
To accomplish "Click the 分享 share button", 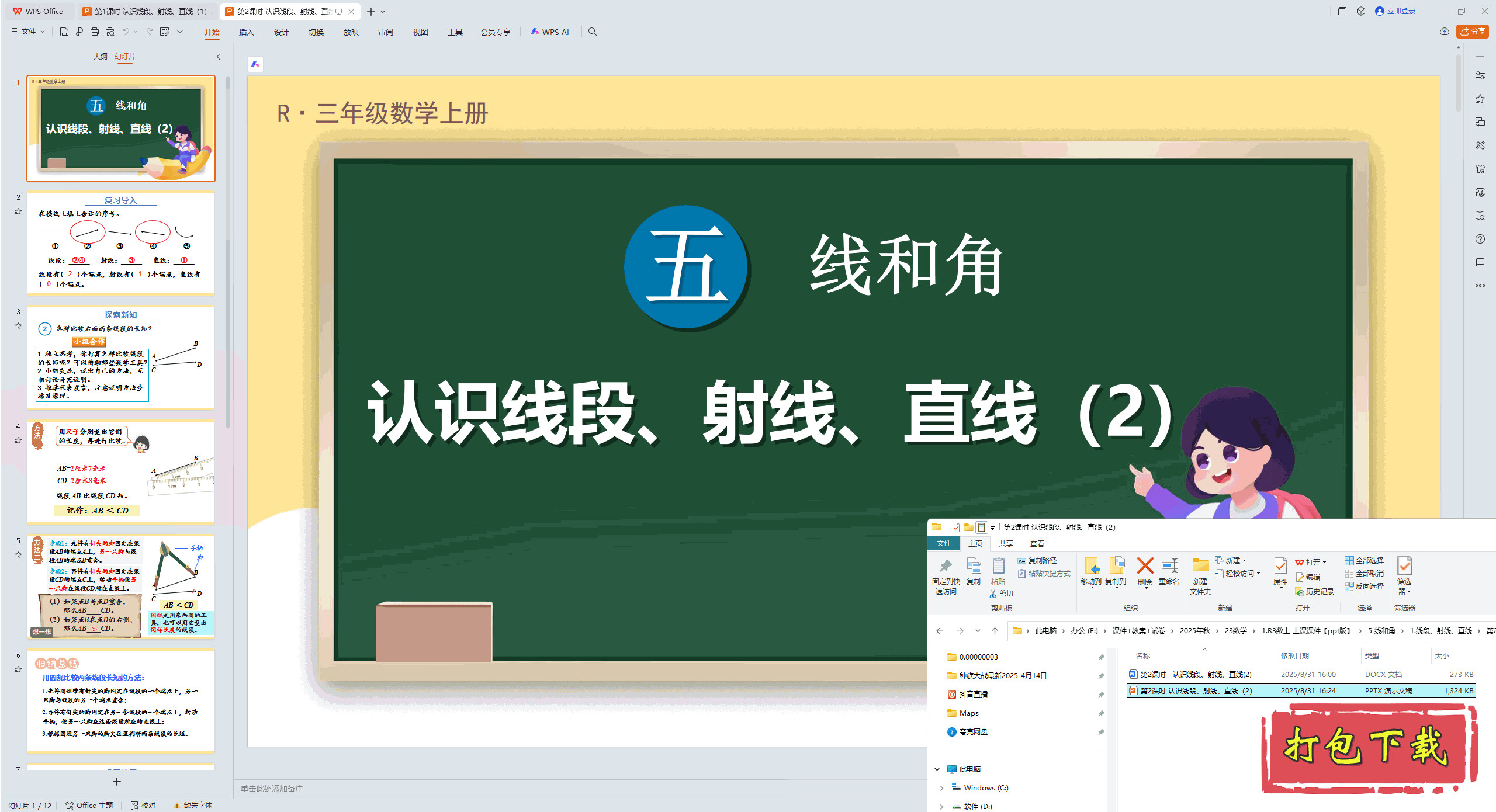I will click(1473, 32).
